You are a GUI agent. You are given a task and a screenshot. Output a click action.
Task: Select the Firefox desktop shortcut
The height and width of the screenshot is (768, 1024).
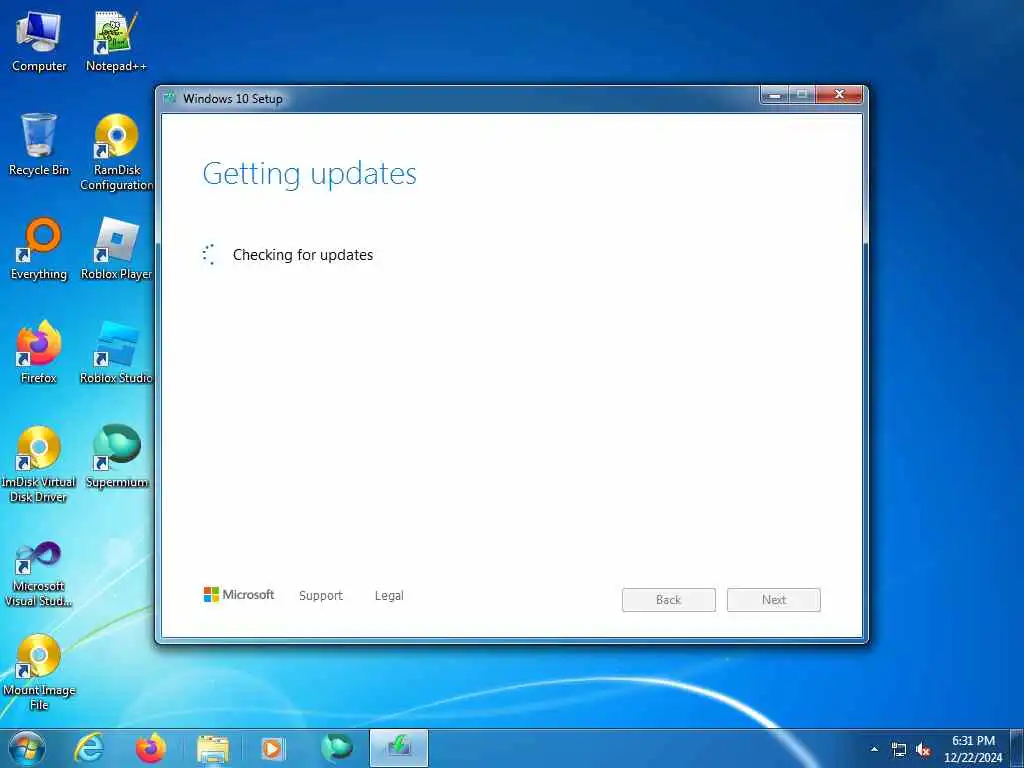pyautogui.click(x=39, y=353)
